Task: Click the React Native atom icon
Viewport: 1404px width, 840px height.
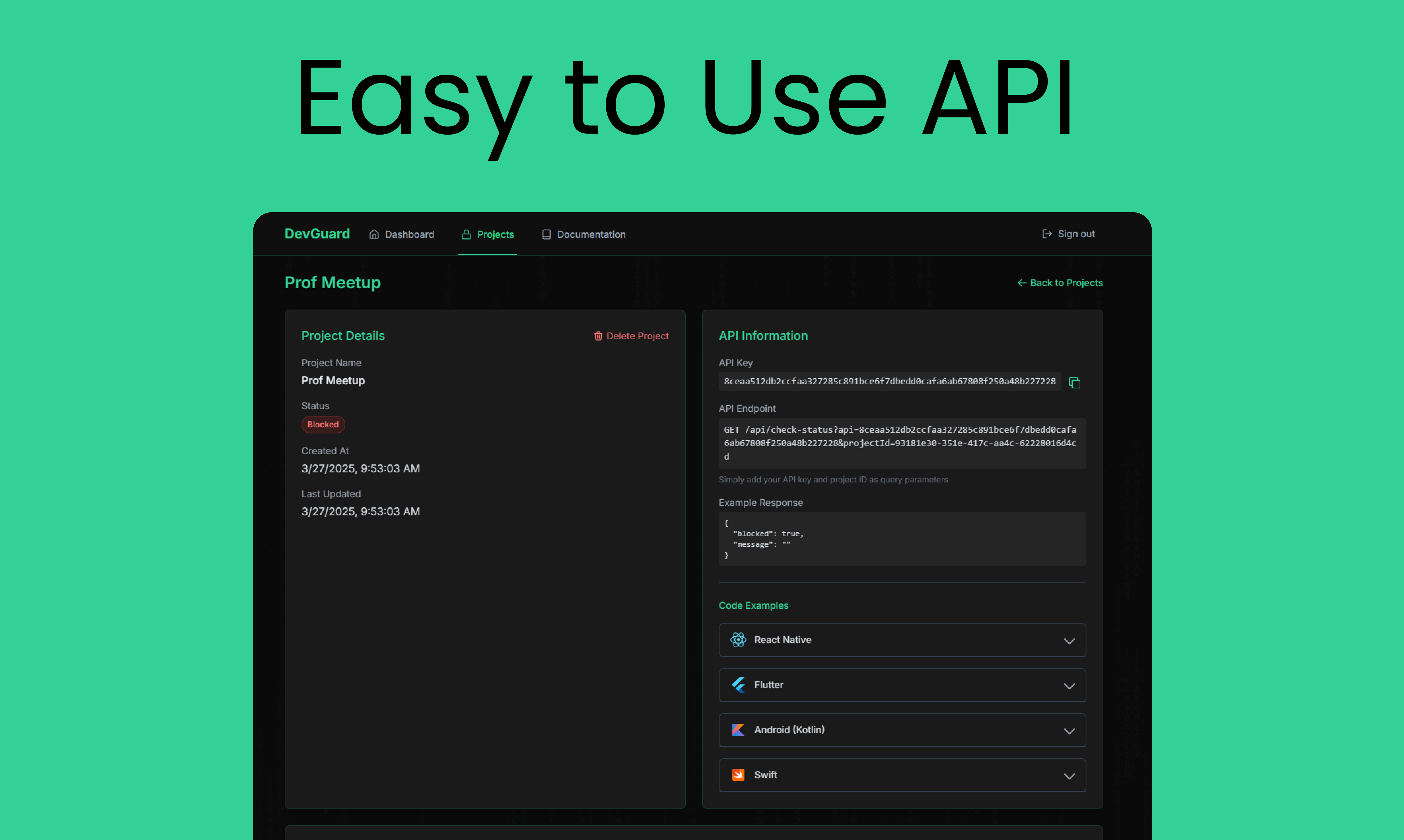Action: tap(738, 640)
